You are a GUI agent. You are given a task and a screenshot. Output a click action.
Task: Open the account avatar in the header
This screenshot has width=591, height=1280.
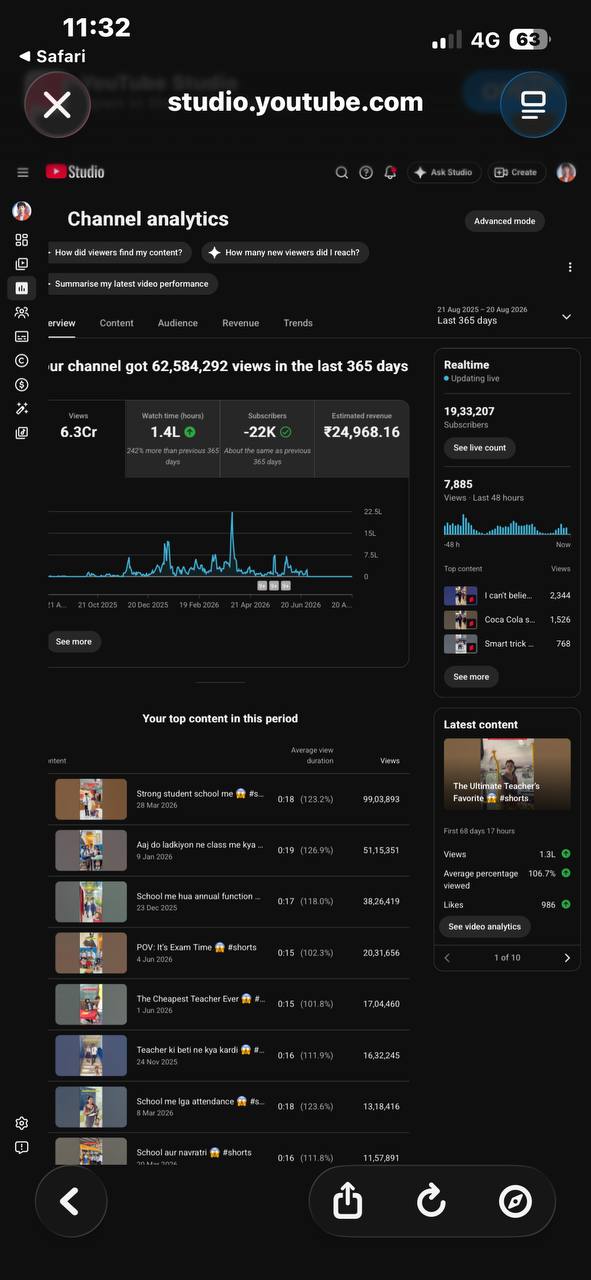click(566, 172)
